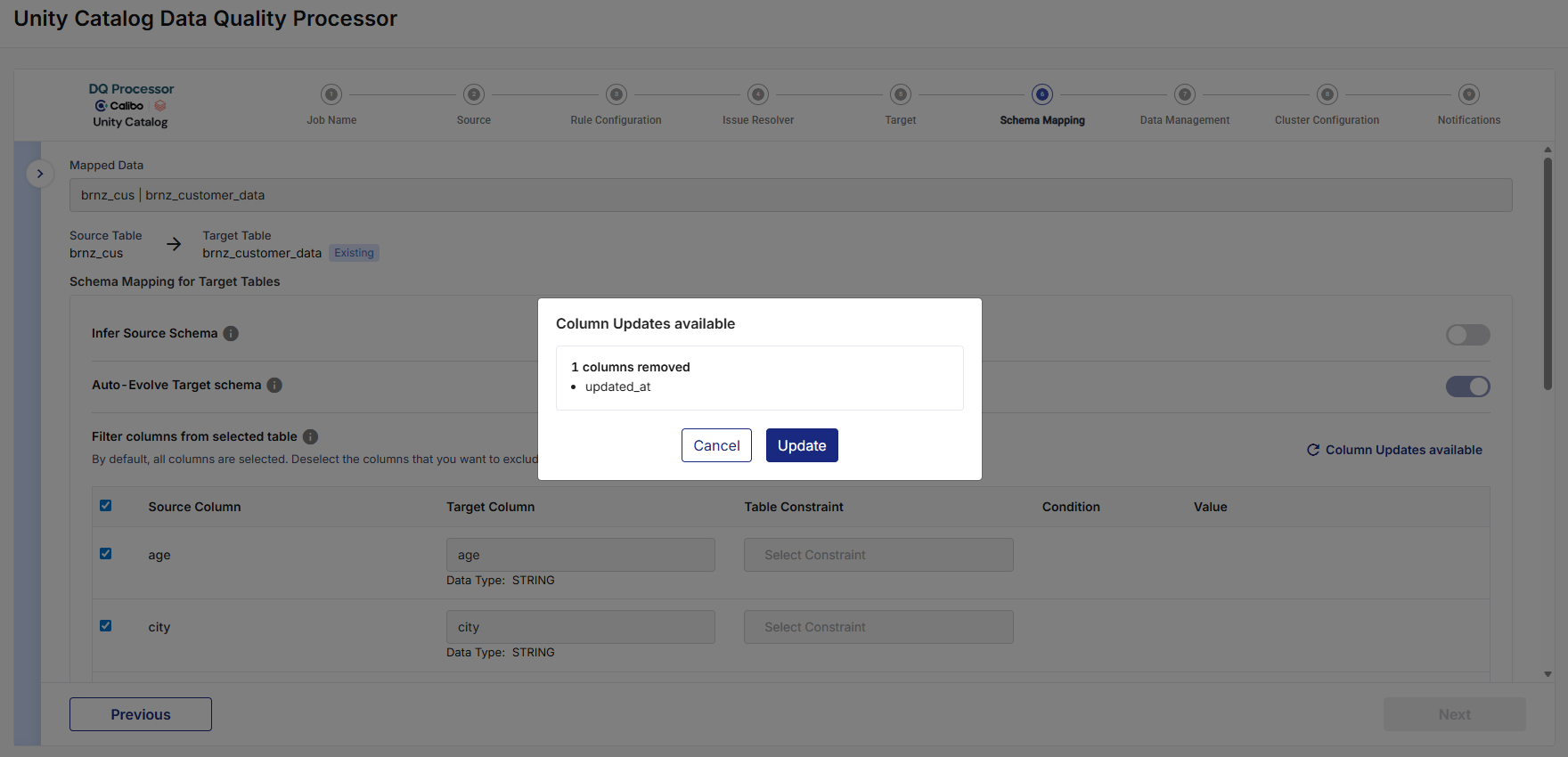Viewport: 1568px width, 757px height.
Task: Edit the city target column field
Action: coord(580,627)
